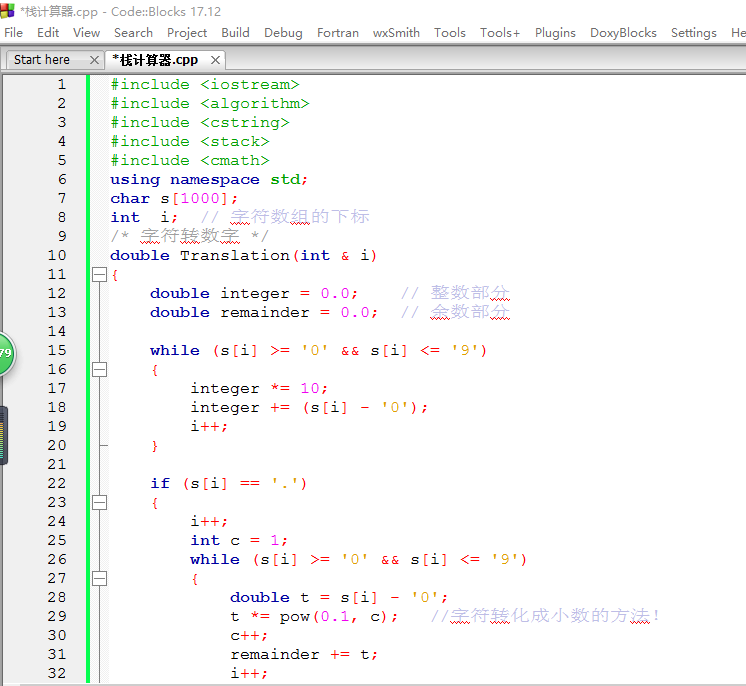Image resolution: width=746 pixels, height=686 pixels.
Task: Open the View menu
Action: [x=86, y=33]
